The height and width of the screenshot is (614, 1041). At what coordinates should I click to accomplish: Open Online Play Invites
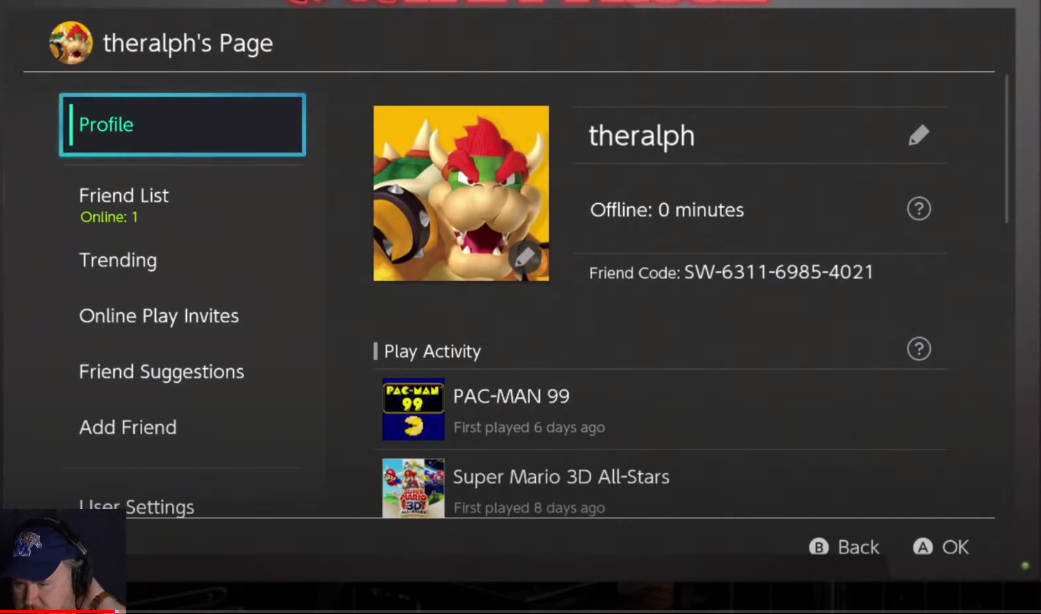(159, 315)
